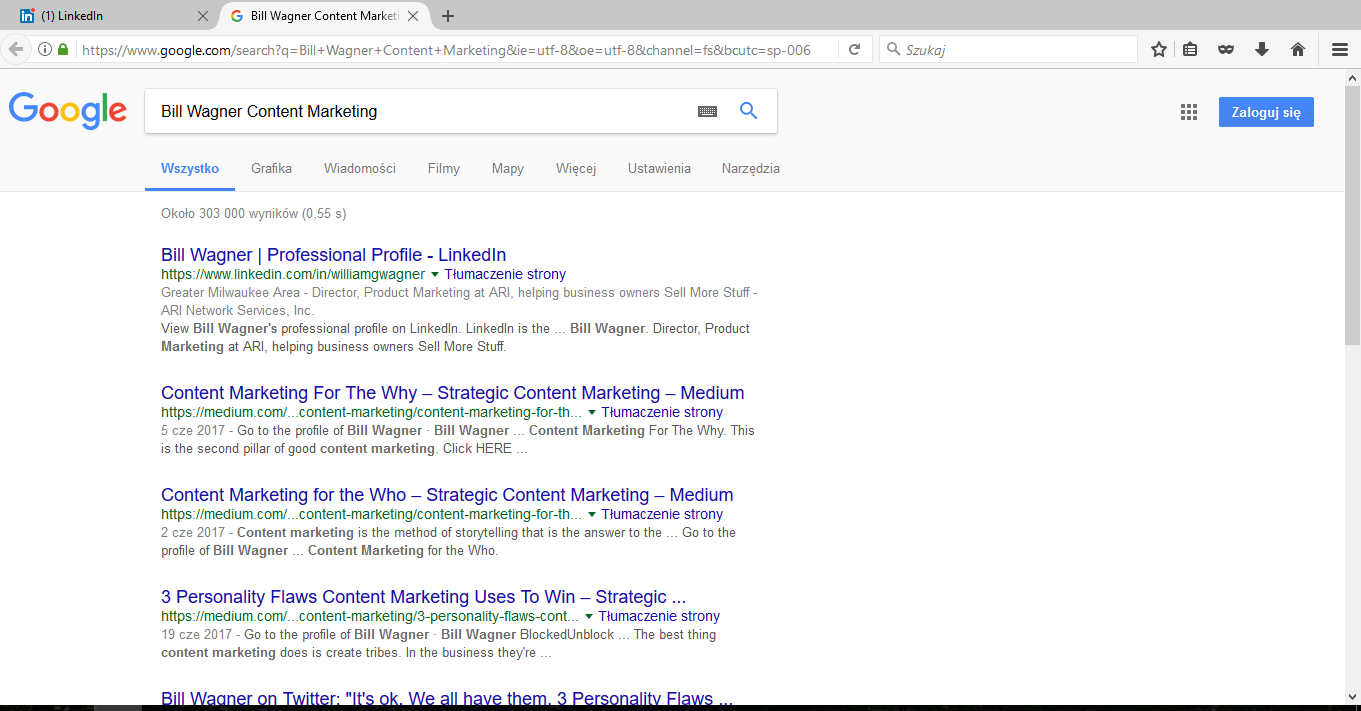Close the Bill Wagner Content Marketing tab
The height and width of the screenshot is (711, 1361).
click(413, 16)
